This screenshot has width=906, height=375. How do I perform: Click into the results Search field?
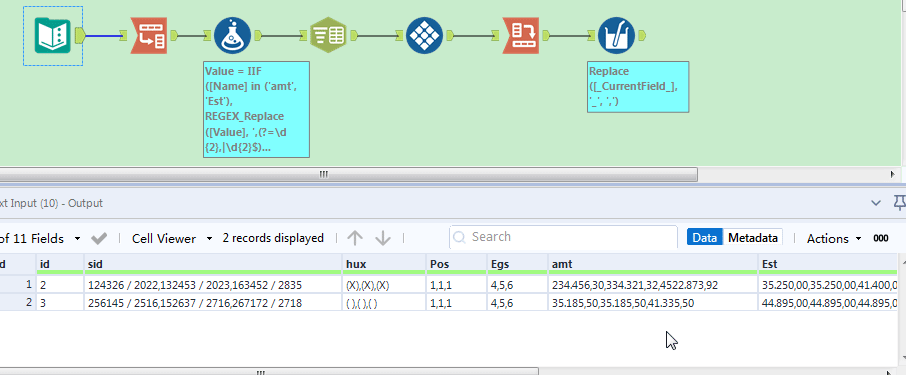pyautogui.click(x=563, y=237)
